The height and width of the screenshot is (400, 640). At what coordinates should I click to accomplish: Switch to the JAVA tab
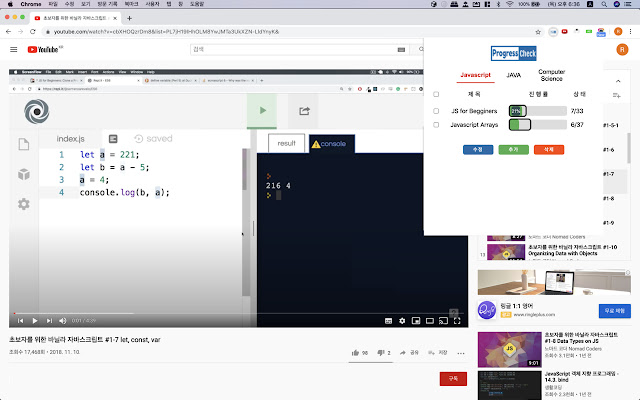click(x=513, y=75)
